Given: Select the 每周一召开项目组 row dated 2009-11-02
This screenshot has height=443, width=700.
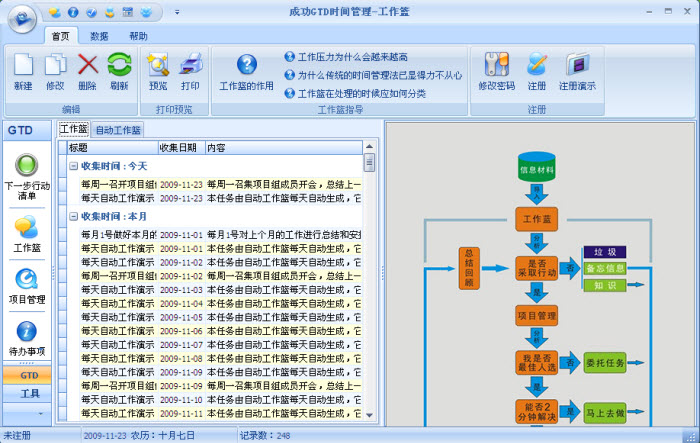Looking at the screenshot, I should [x=221, y=276].
